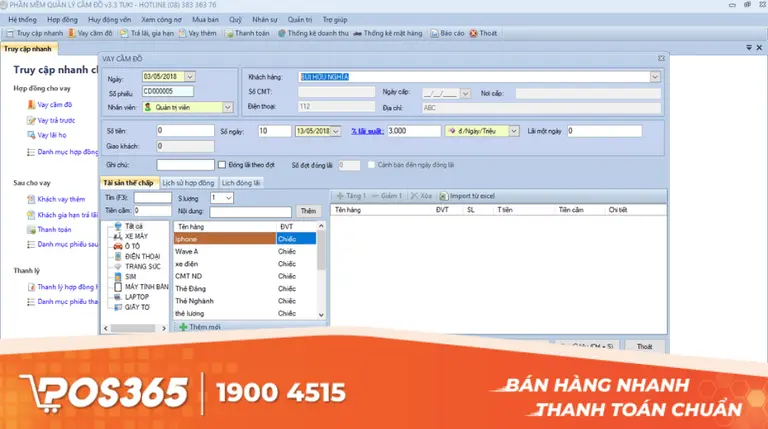Select the iphone item row
The image size is (768, 429).
(245, 239)
